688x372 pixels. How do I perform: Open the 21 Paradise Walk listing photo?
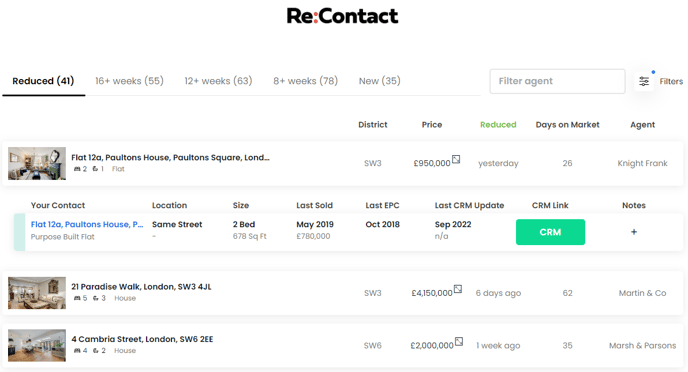(x=37, y=293)
